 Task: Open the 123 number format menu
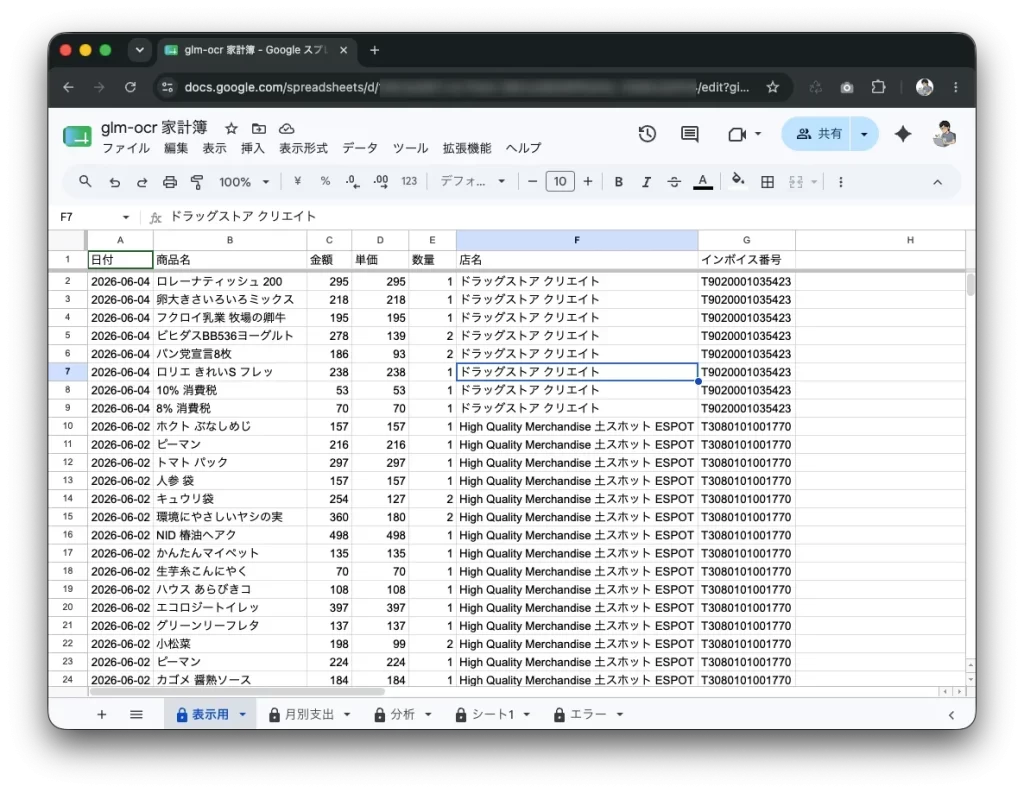pos(409,182)
